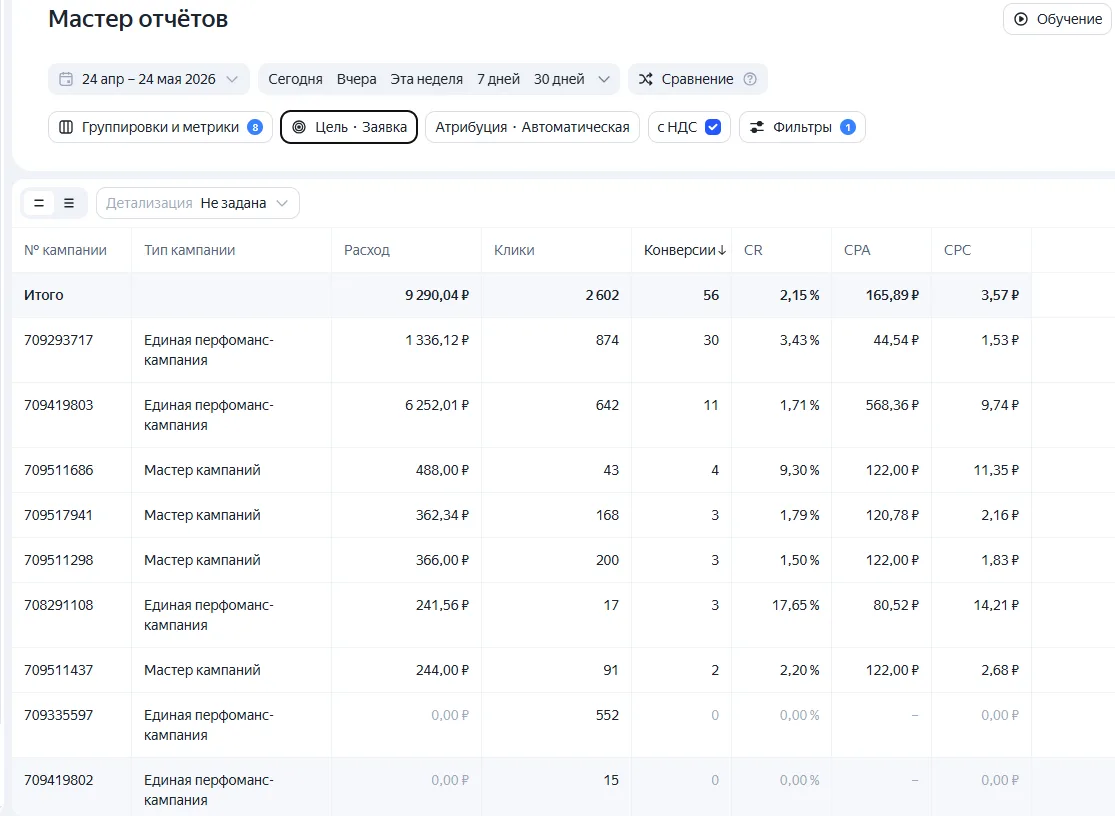Image resolution: width=1115 pixels, height=816 pixels.
Task: Click clicks value 552
Action: pos(607,716)
